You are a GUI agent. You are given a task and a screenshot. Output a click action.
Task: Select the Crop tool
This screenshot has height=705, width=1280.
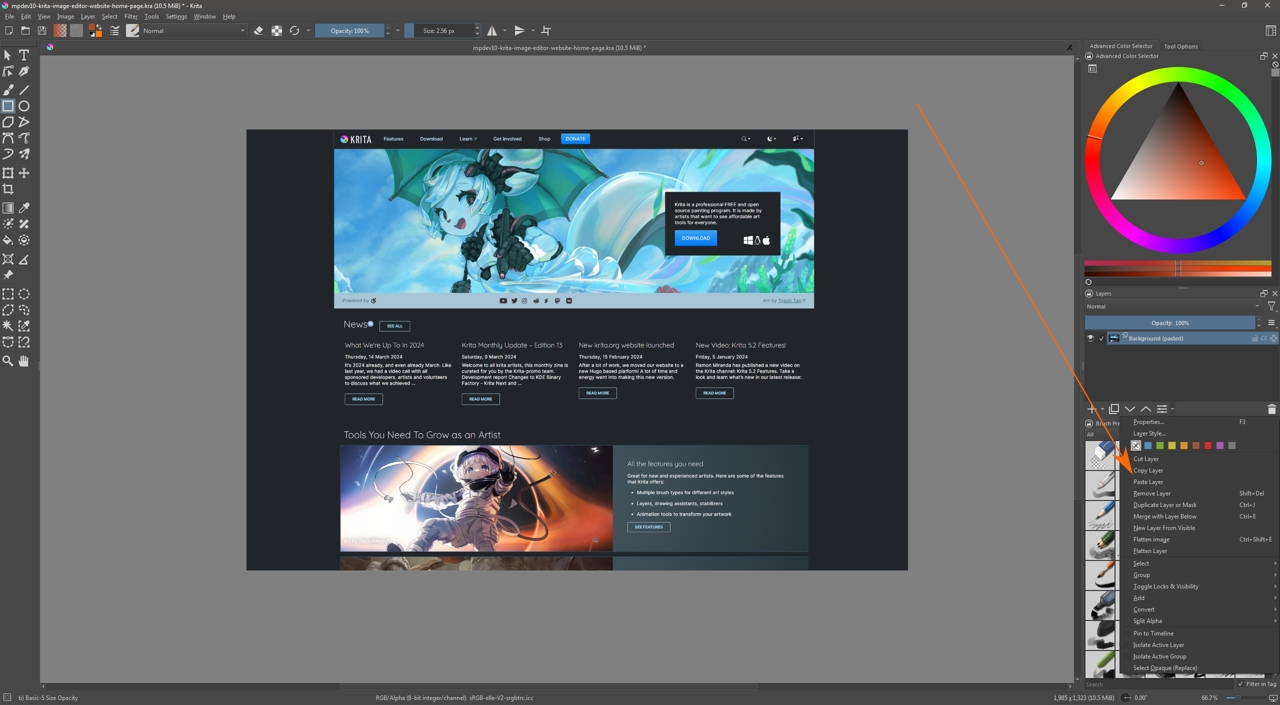click(8, 189)
